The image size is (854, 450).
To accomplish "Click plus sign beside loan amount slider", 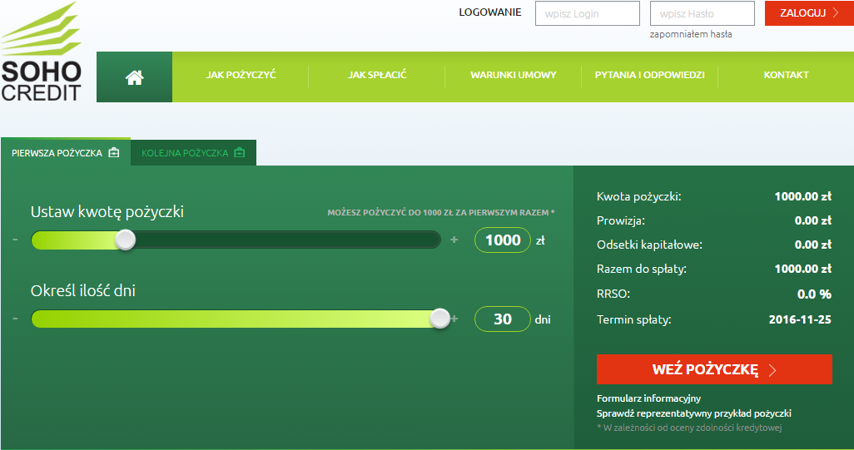I will point(454,240).
